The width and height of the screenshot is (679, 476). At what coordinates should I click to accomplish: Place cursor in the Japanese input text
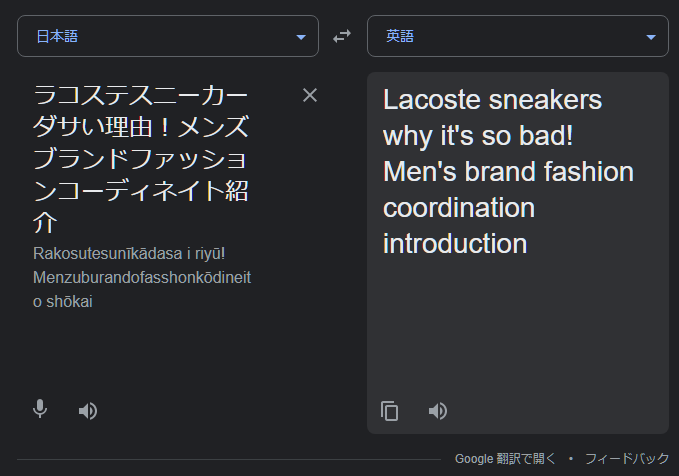(141, 159)
